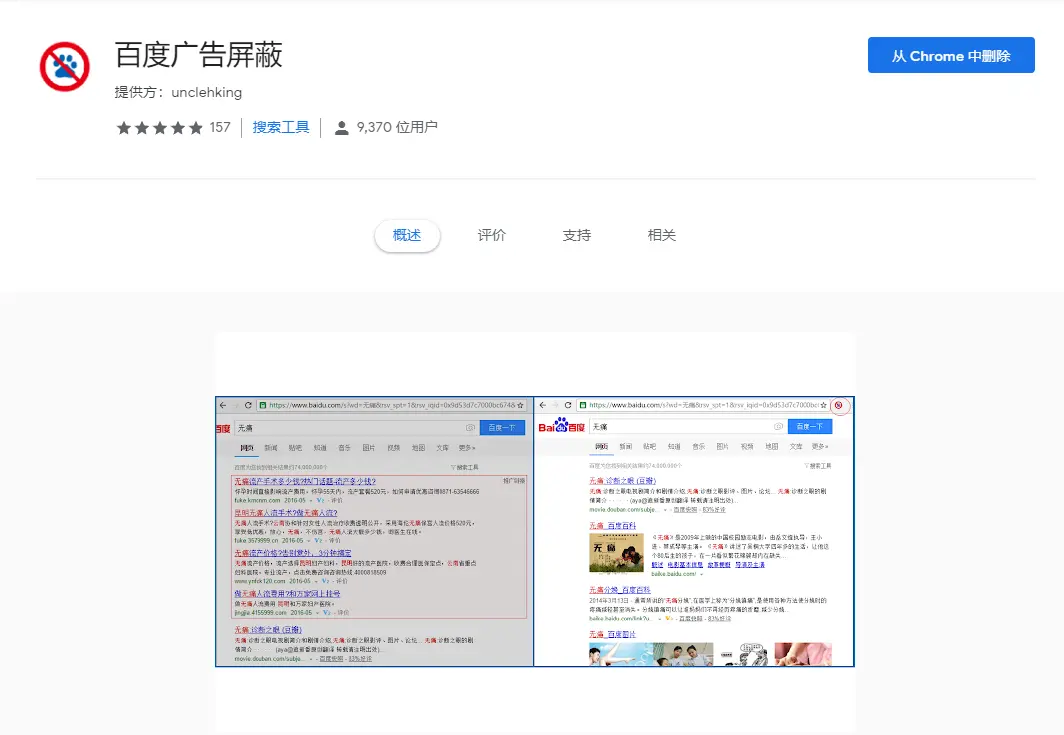Click the 从 Chrome 中删除 button

click(x=951, y=55)
